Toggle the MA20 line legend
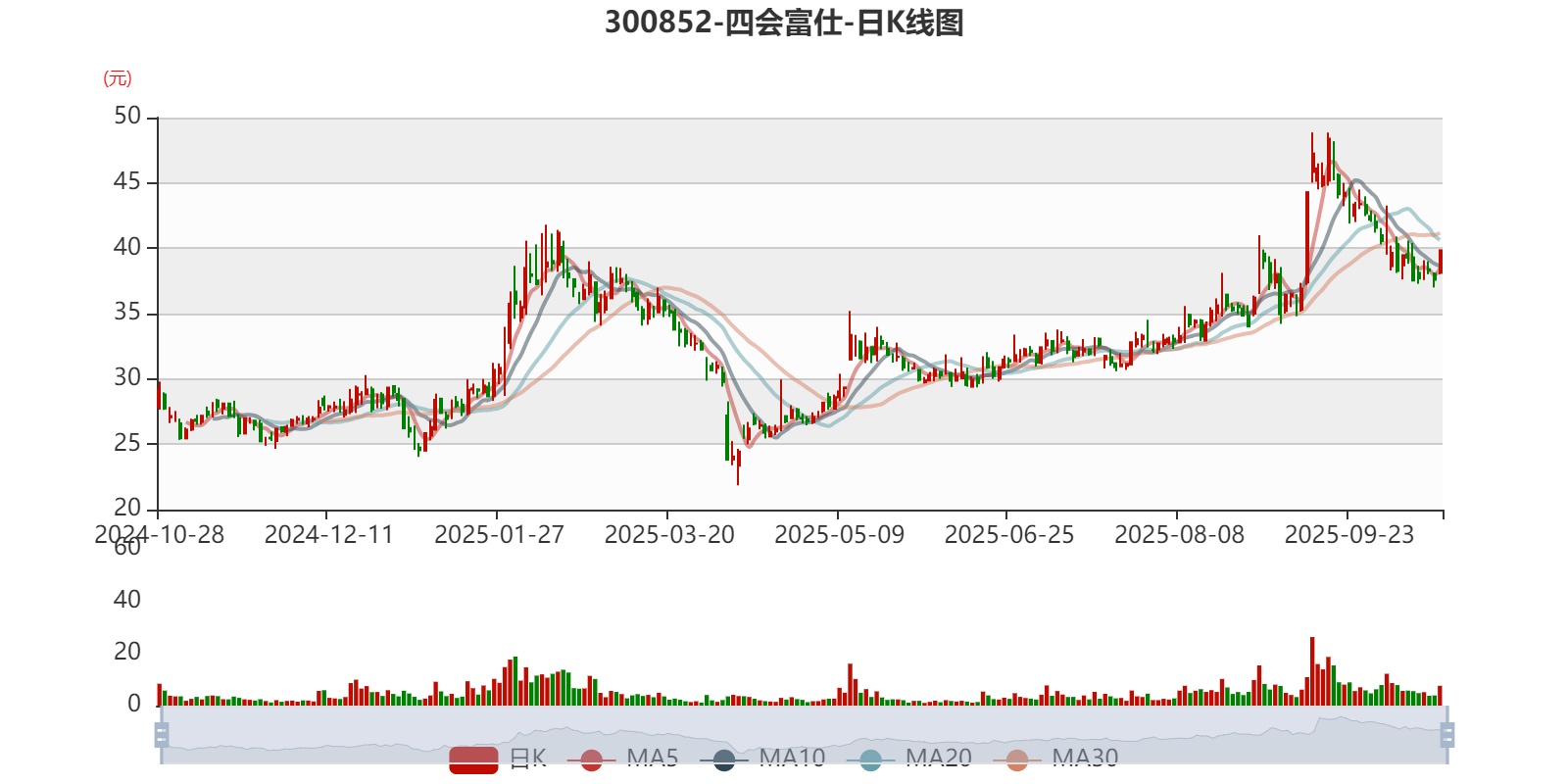 [x=909, y=759]
